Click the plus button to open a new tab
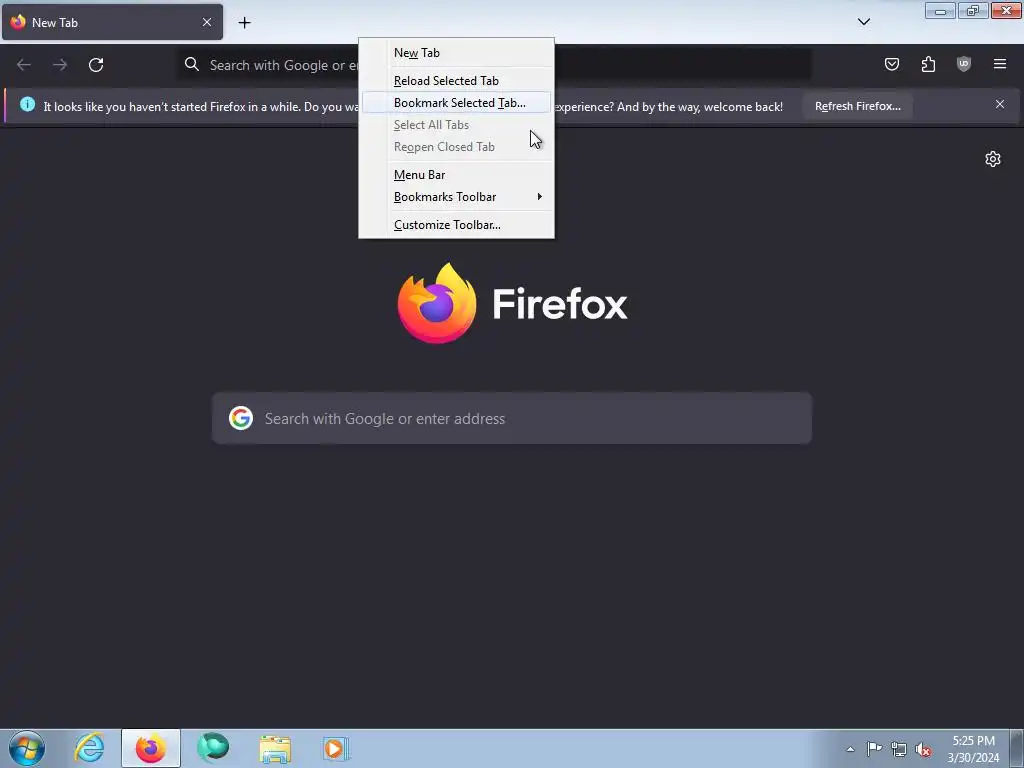The height and width of the screenshot is (768, 1024). coord(244,23)
